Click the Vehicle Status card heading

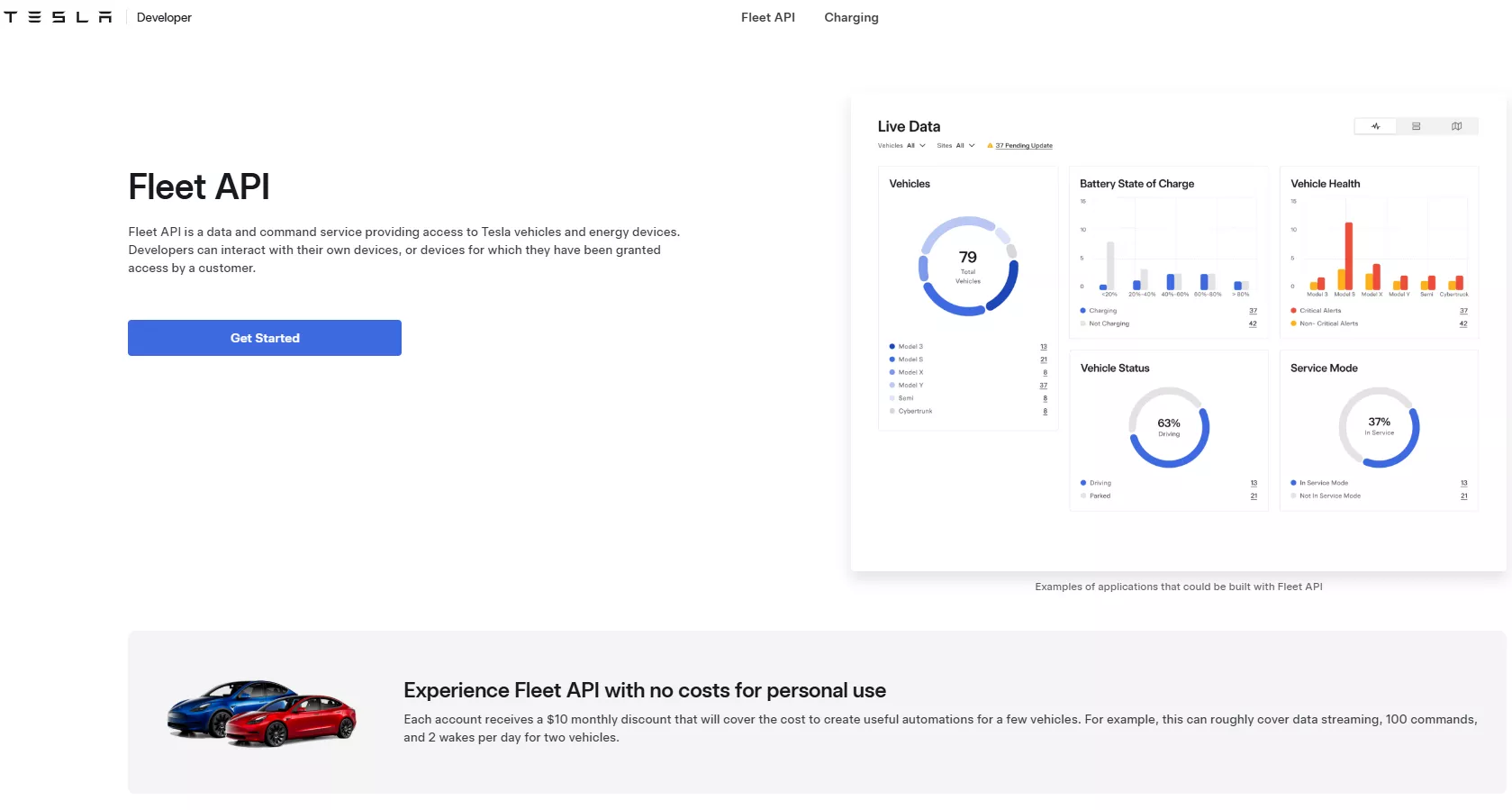pos(1115,369)
